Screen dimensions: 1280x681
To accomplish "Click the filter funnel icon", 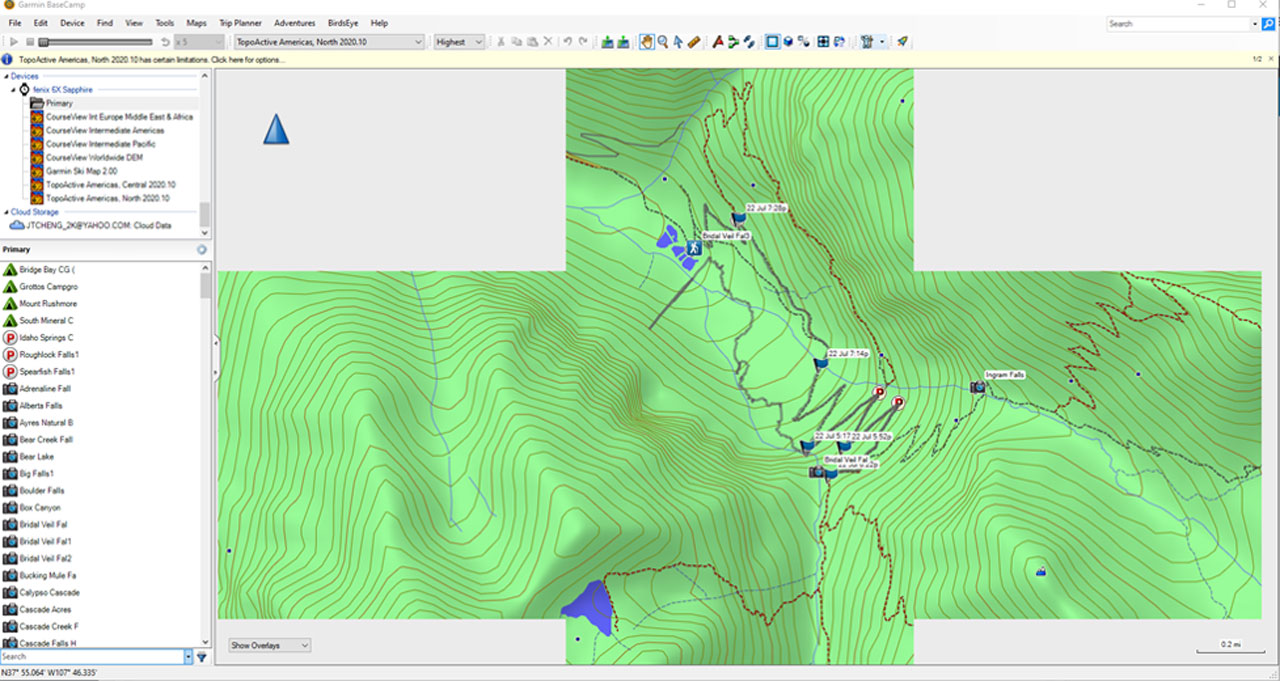I will (201, 657).
